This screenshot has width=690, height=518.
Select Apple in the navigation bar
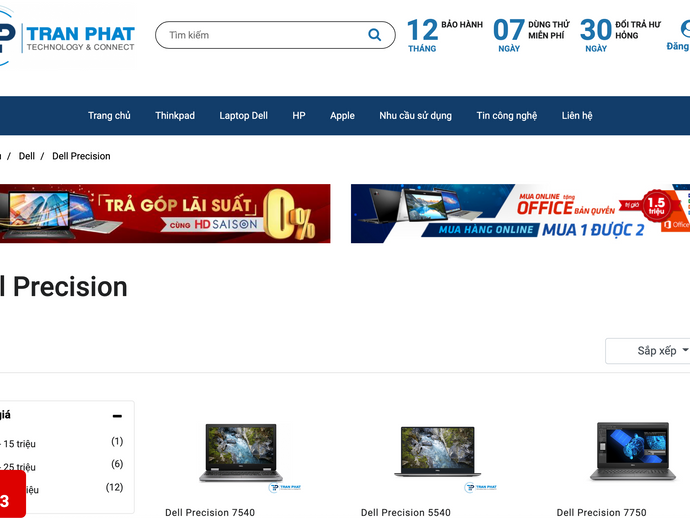[342, 115]
